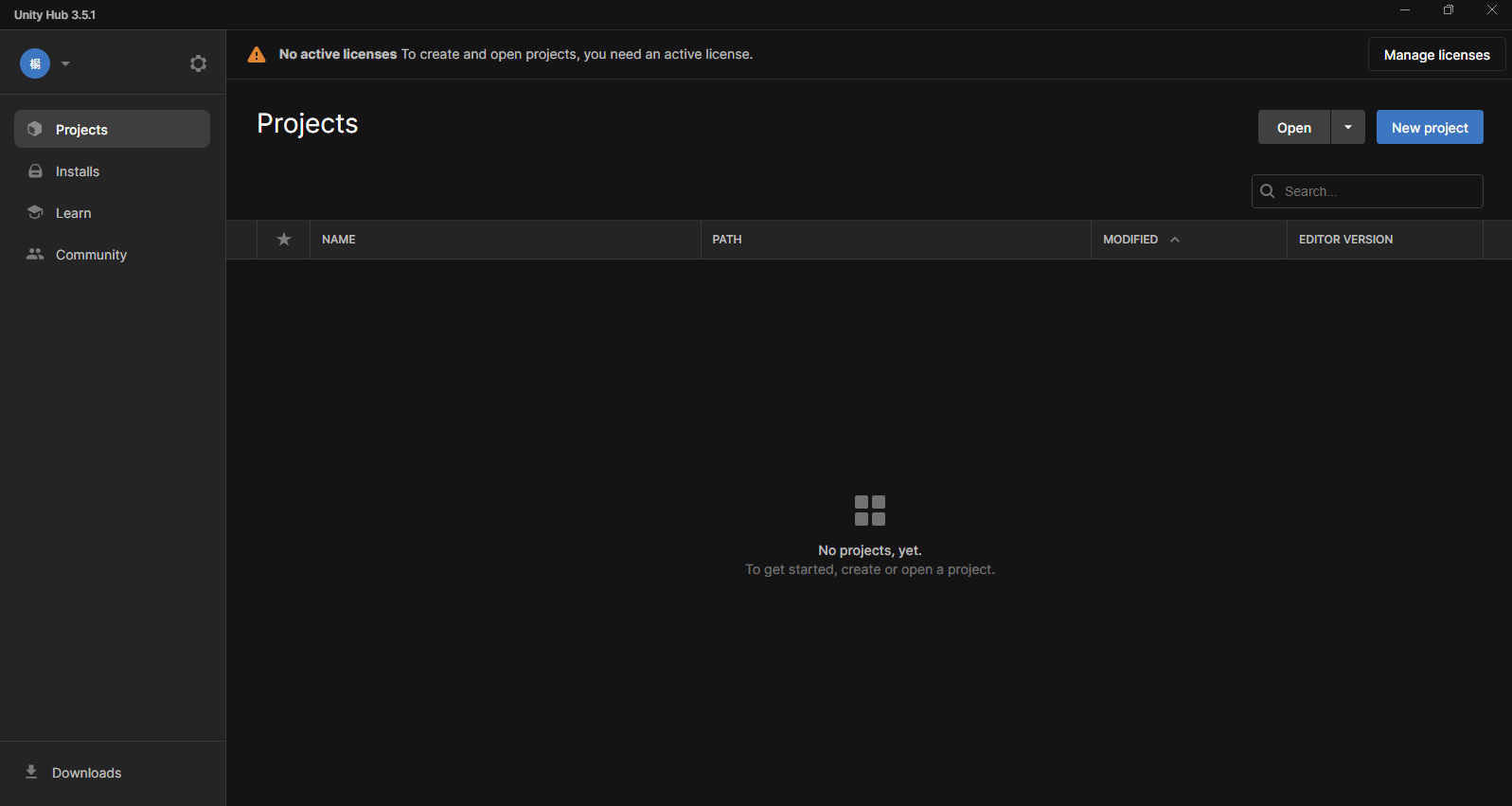Click the Manage licenses button
Screen dimensions: 1512x806
pos(1436,55)
